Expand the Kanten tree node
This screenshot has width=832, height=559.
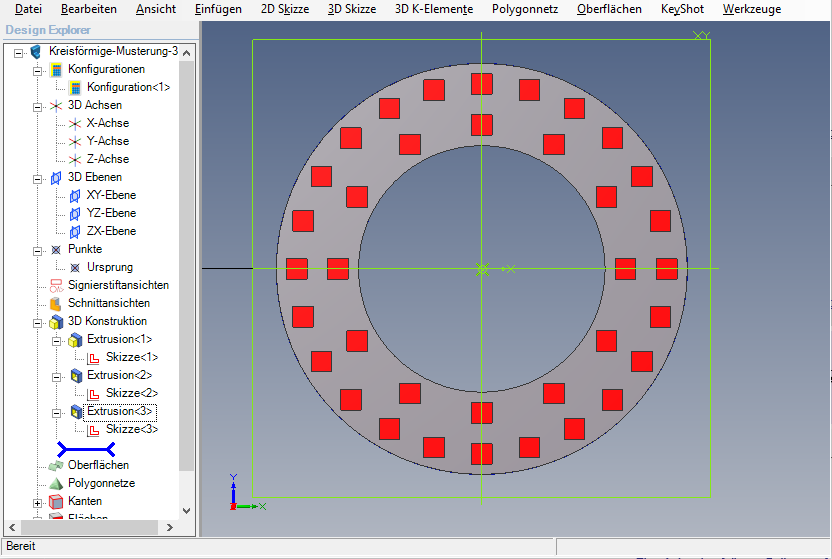click(38, 503)
